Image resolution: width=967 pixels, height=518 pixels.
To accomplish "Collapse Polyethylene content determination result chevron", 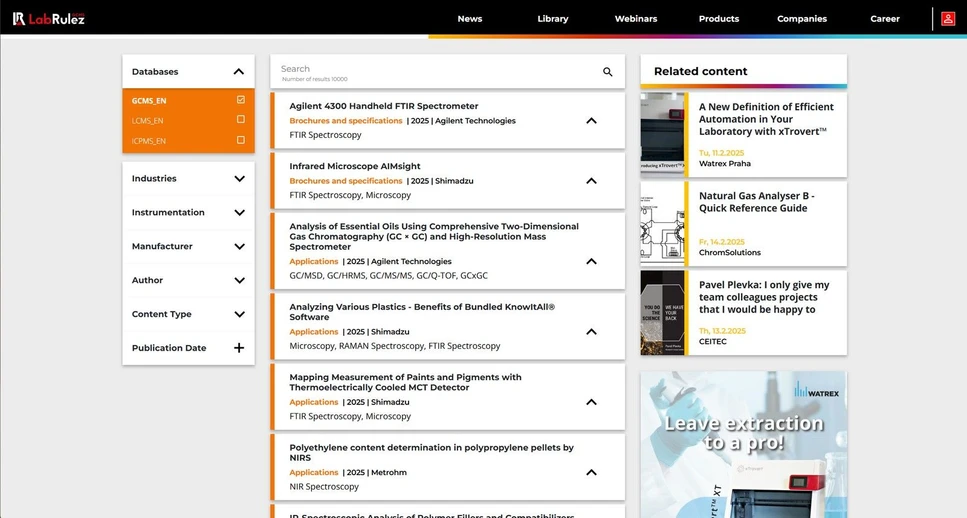I will (591, 472).
